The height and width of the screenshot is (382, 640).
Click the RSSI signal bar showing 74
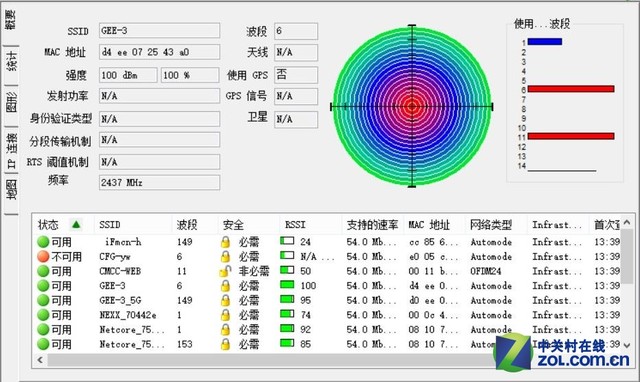click(287, 314)
